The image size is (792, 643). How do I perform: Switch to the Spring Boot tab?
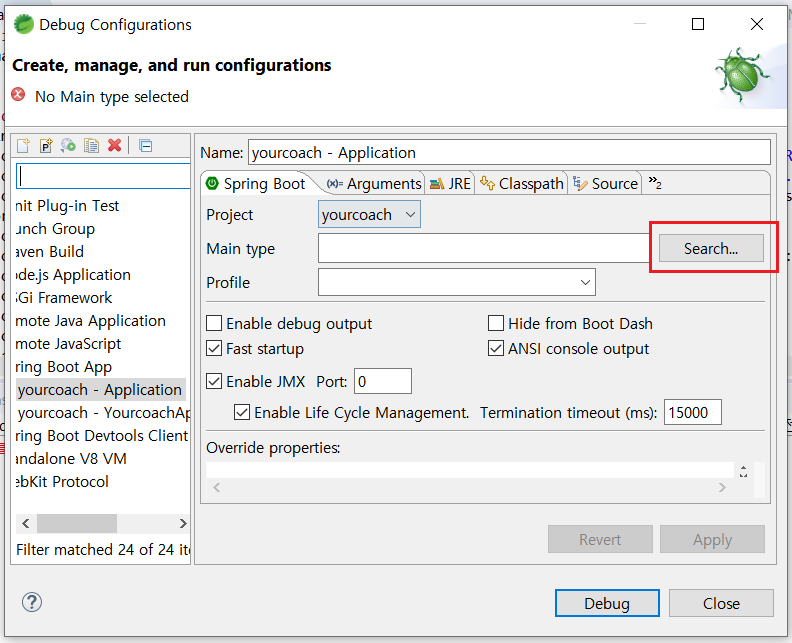[x=256, y=184]
